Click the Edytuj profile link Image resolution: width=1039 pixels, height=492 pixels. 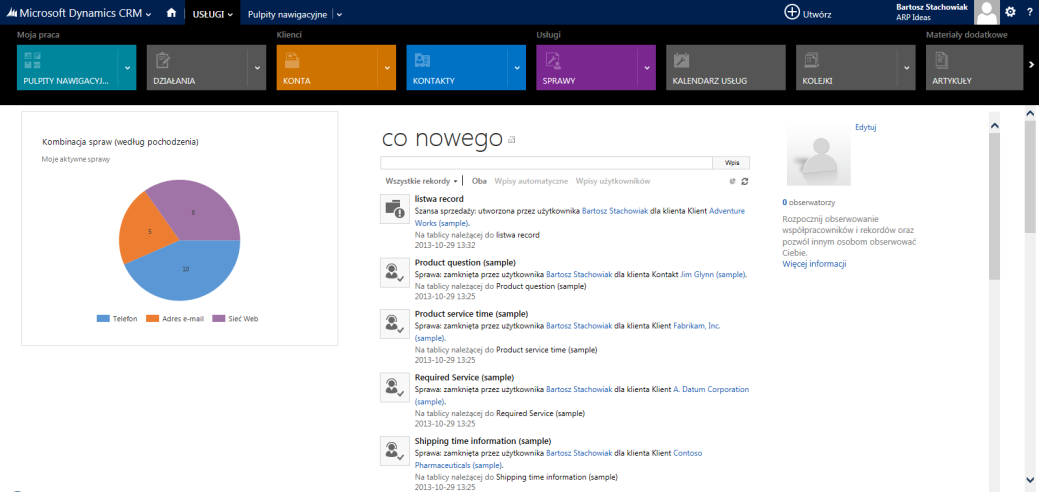click(x=866, y=127)
